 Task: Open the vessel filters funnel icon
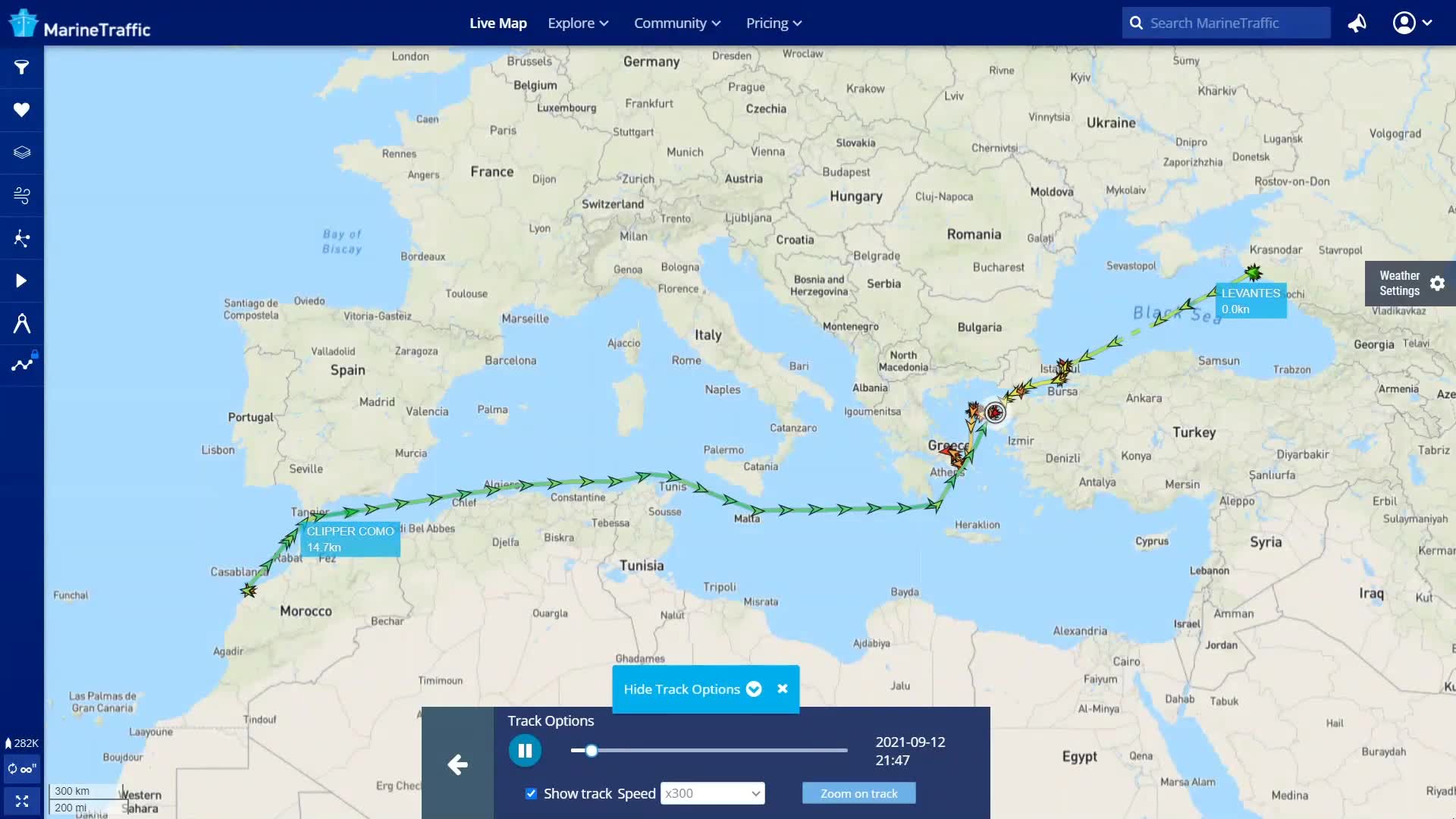pyautogui.click(x=21, y=67)
